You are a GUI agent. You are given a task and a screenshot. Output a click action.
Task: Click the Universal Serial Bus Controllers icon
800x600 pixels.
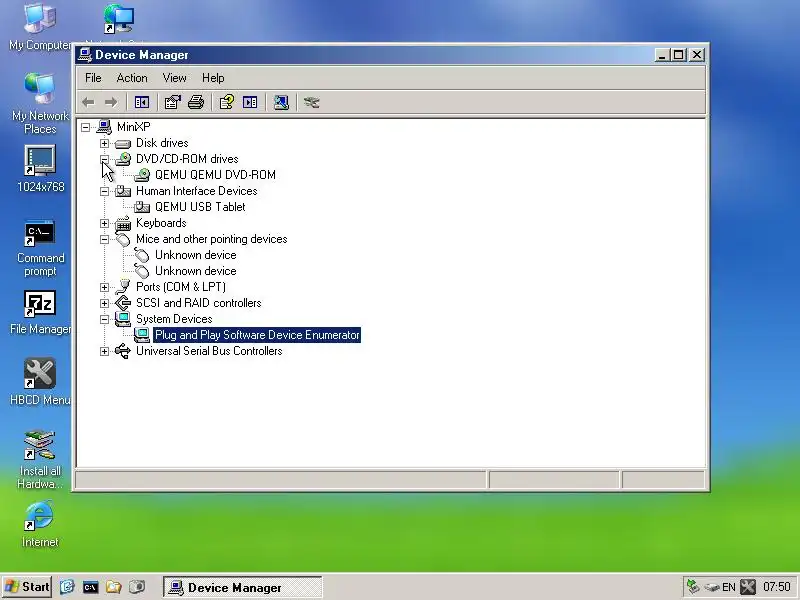(x=123, y=351)
